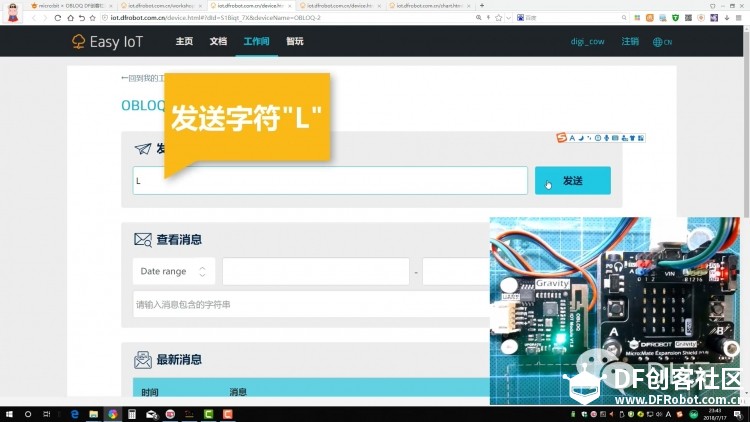Viewport: 750px width, 422px height.
Task: Select the 工作间 workshop tab
Action: pos(256,42)
